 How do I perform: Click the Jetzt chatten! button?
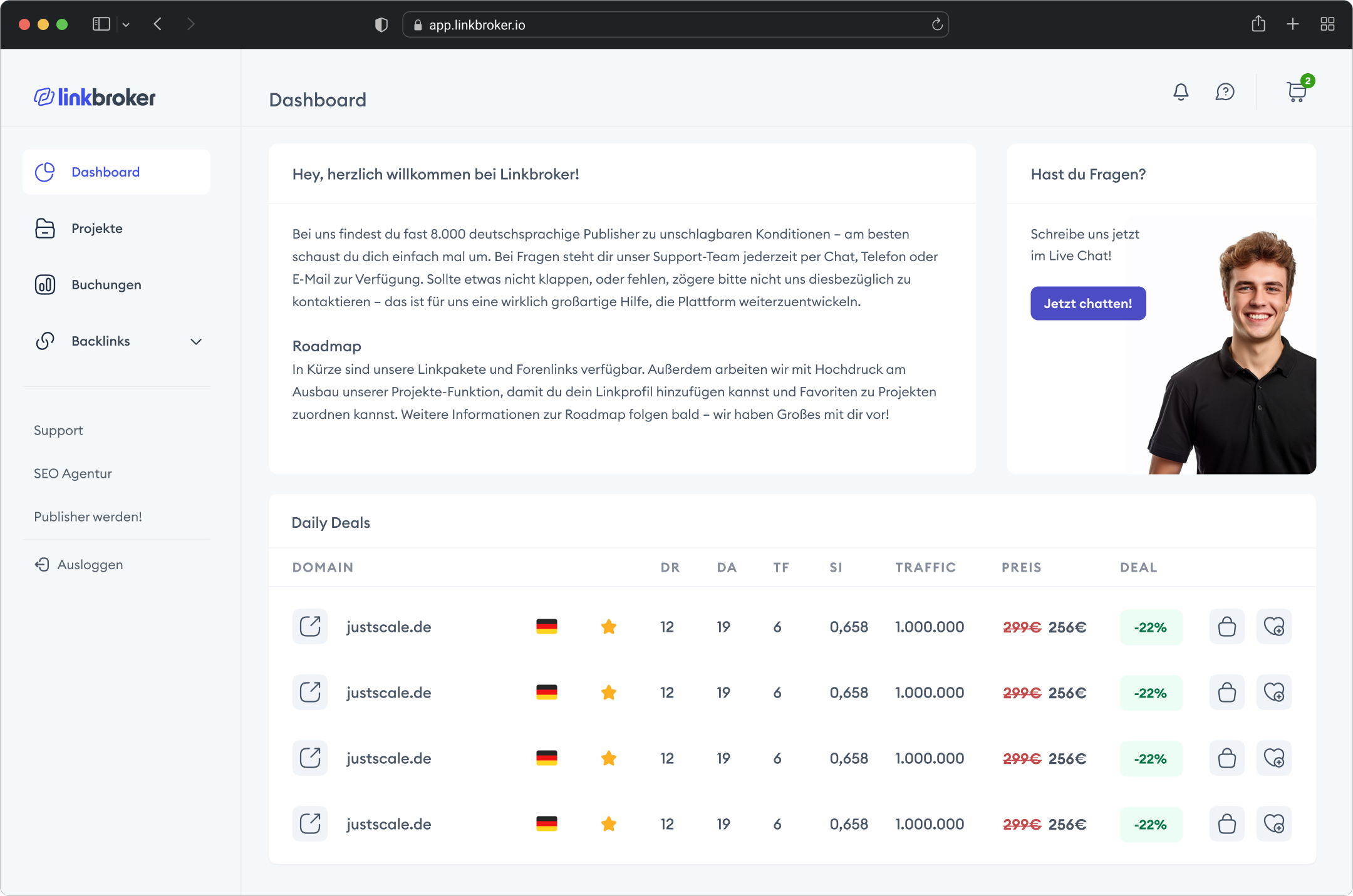click(1088, 304)
